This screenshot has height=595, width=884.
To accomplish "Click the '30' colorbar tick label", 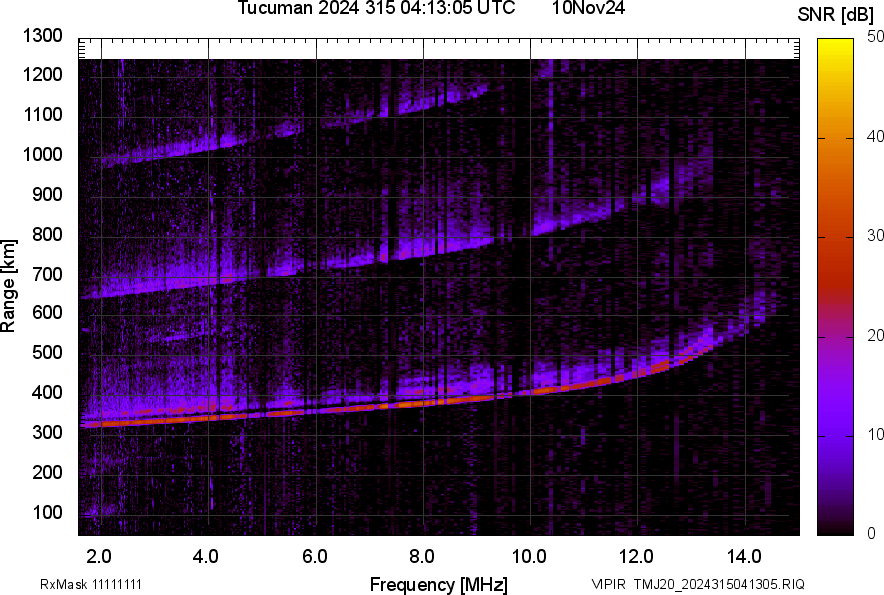I will pos(875,235).
